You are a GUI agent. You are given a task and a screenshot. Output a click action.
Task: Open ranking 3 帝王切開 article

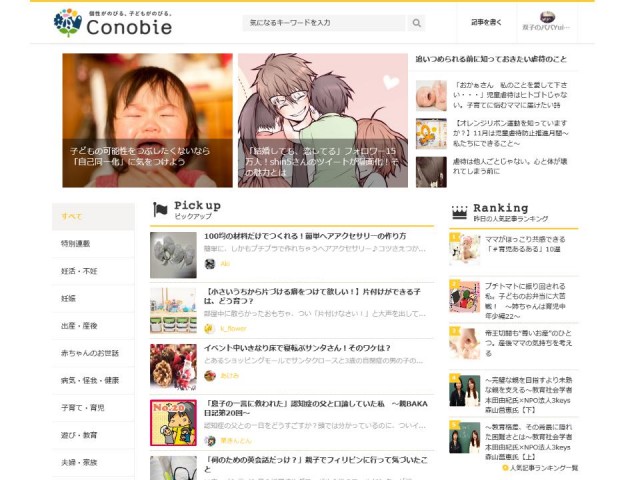click(528, 343)
